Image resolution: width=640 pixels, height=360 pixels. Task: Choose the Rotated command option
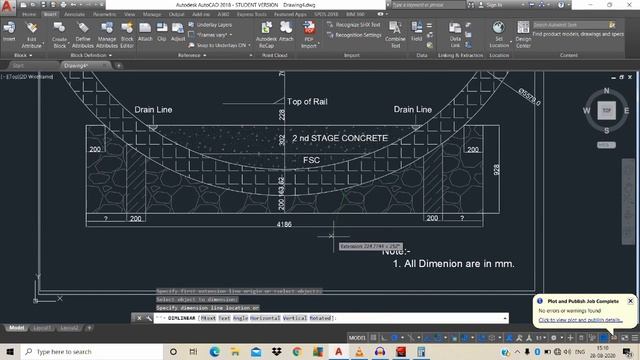(x=320, y=318)
